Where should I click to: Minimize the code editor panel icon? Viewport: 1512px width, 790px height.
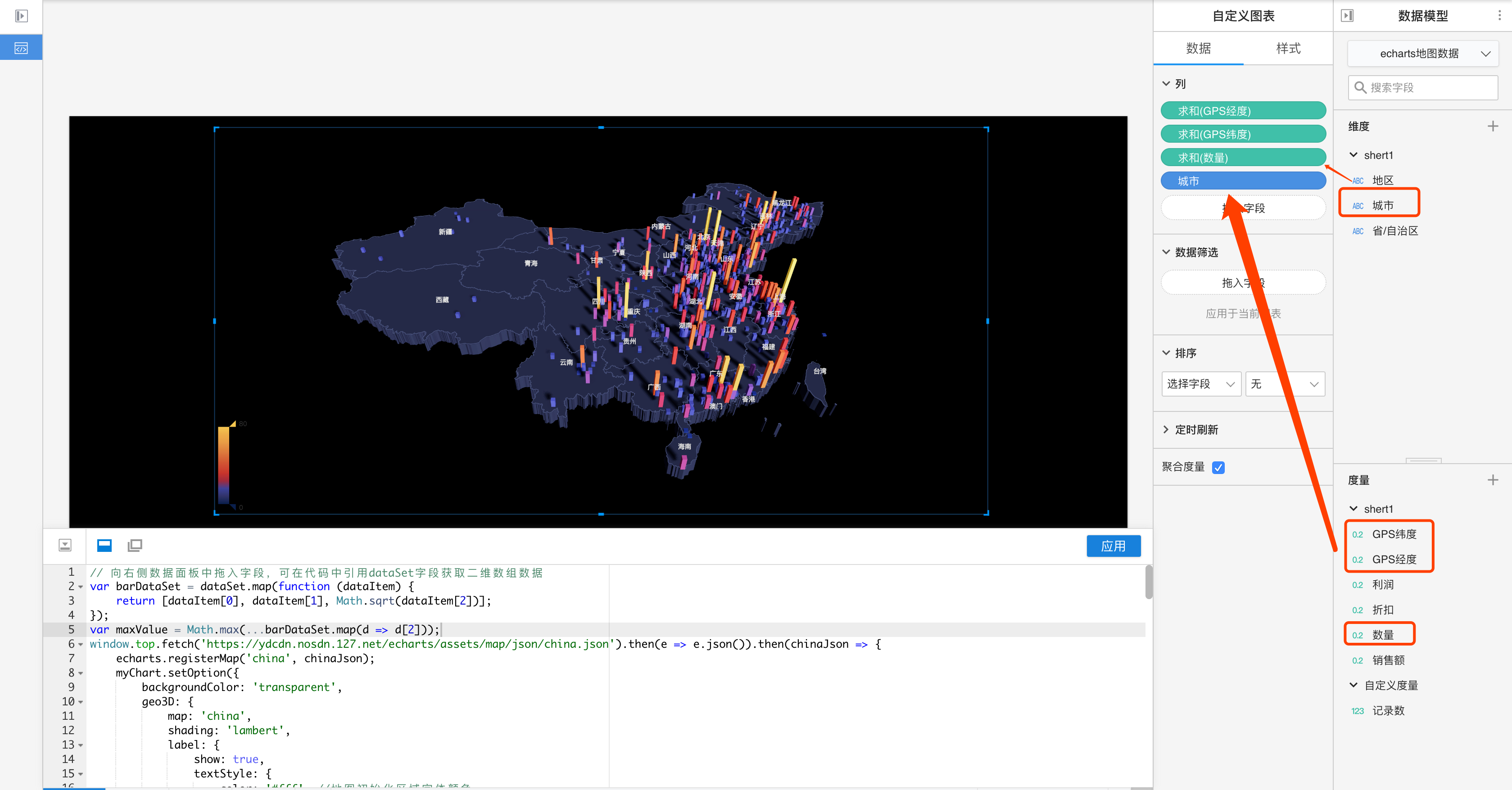point(65,545)
